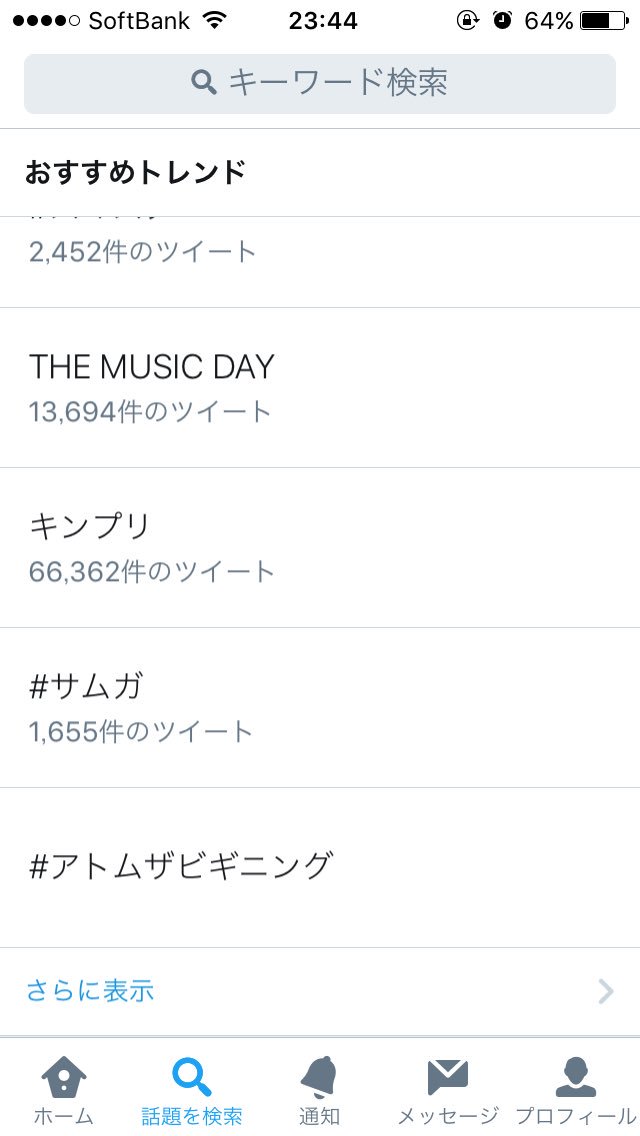Tap the Home birdhouse icon
The image size is (640, 1136).
click(x=64, y=1076)
